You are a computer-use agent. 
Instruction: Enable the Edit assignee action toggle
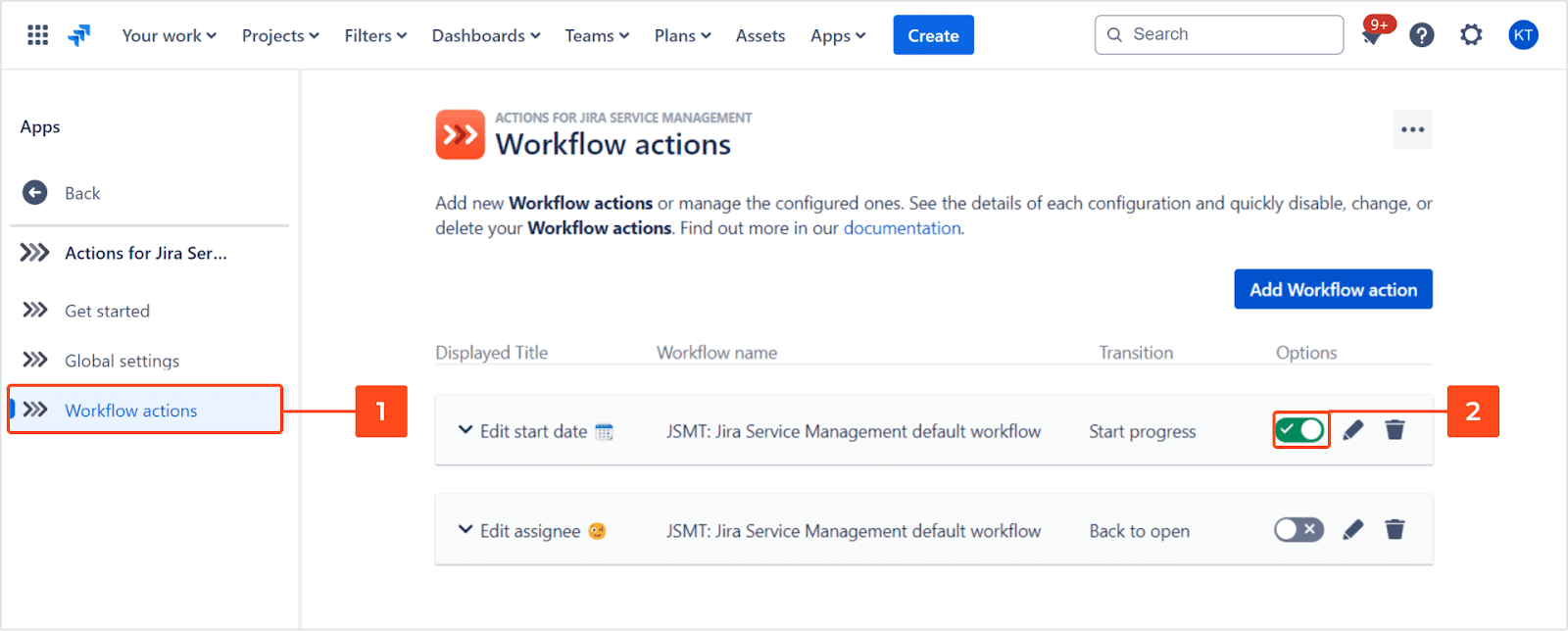(1299, 530)
